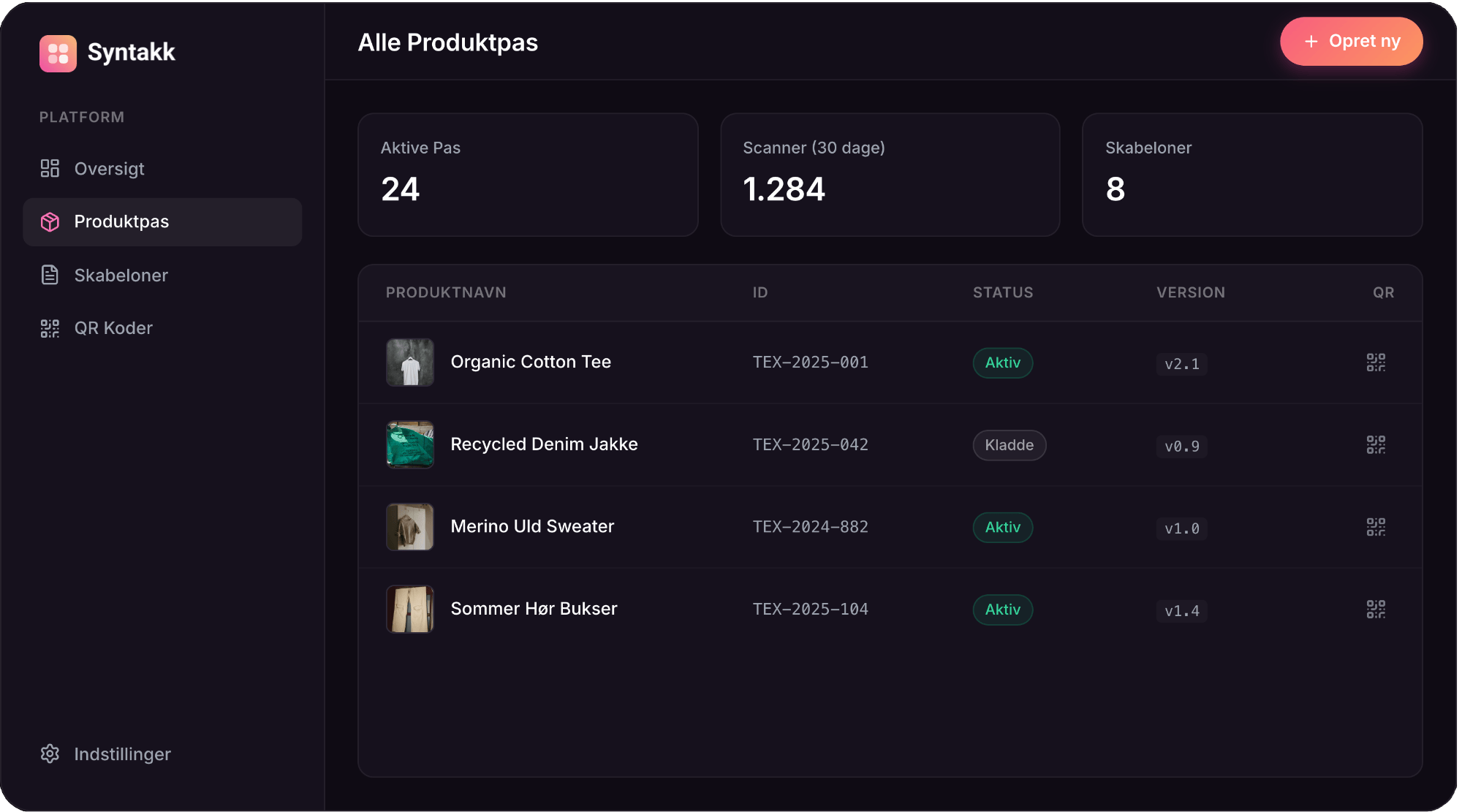
Task: Click the Produktpas cube icon
Action: point(50,221)
